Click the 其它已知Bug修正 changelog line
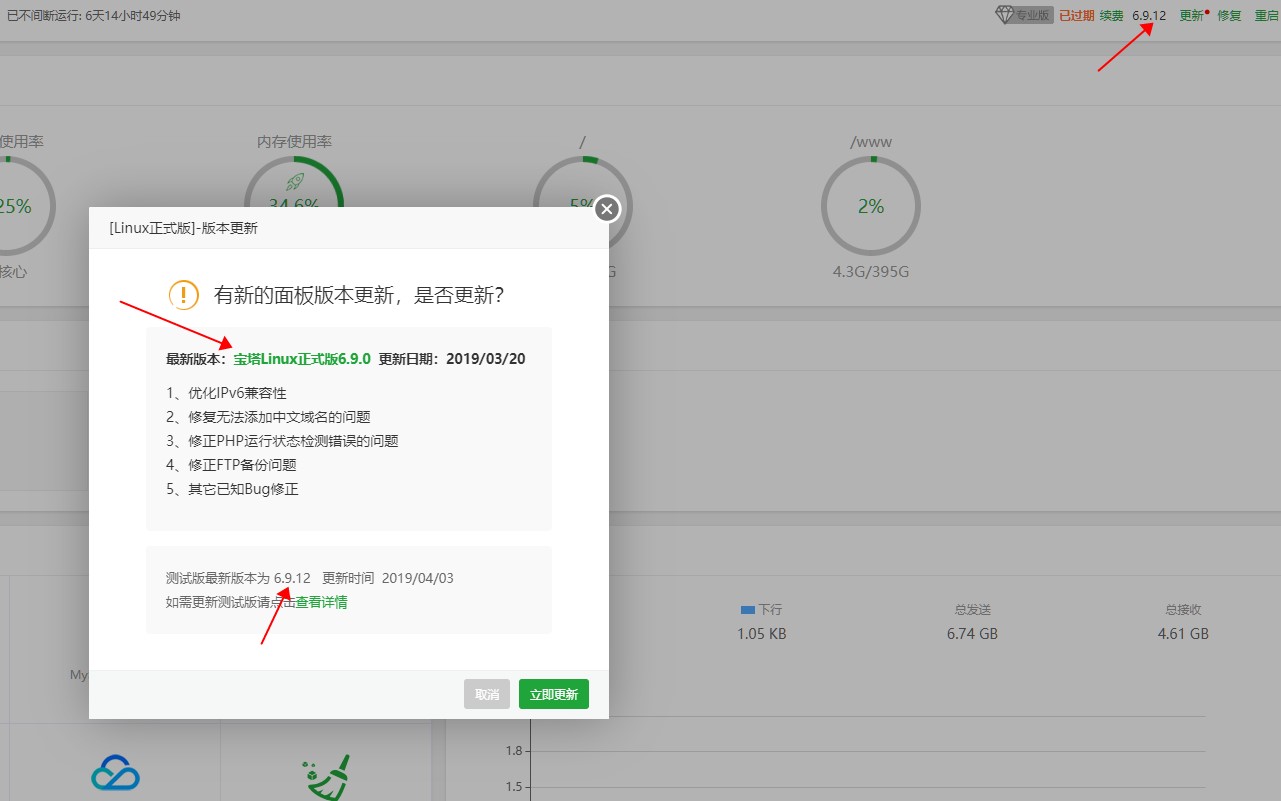1281x801 pixels. click(232, 489)
